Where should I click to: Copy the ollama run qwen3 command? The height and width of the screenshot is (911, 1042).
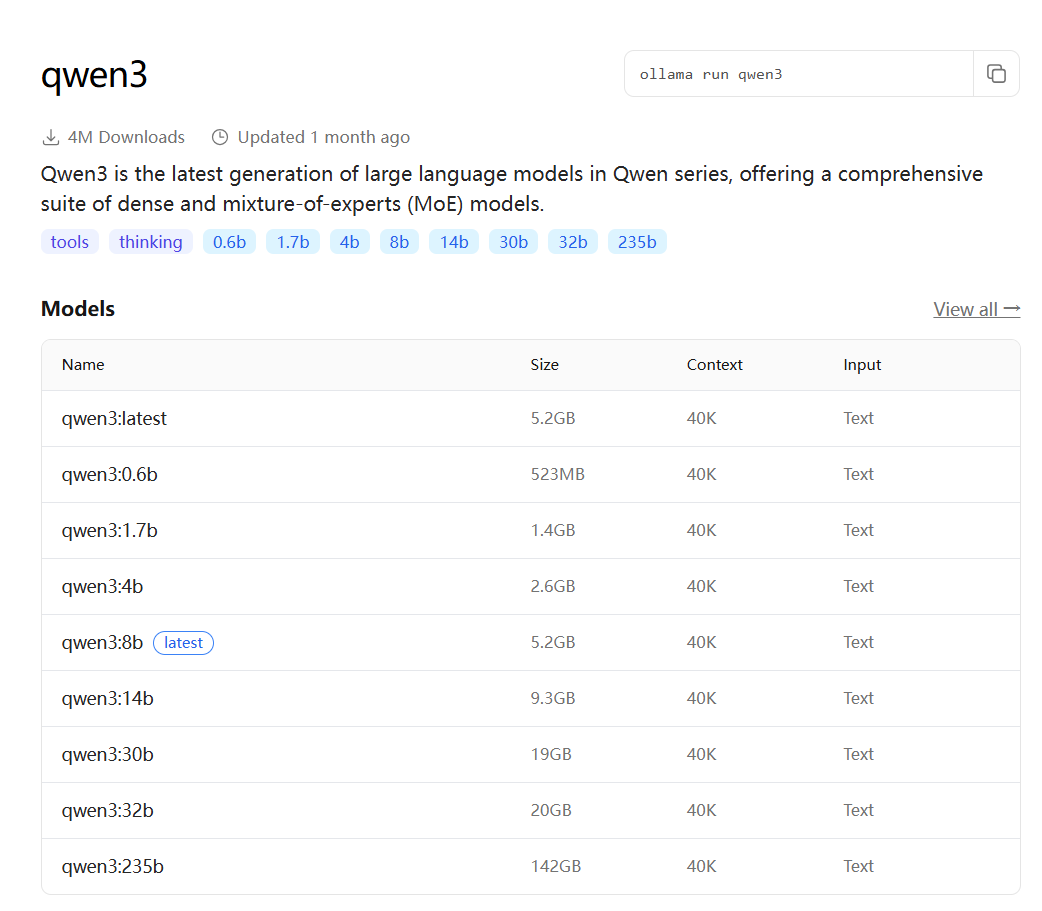tap(995, 74)
